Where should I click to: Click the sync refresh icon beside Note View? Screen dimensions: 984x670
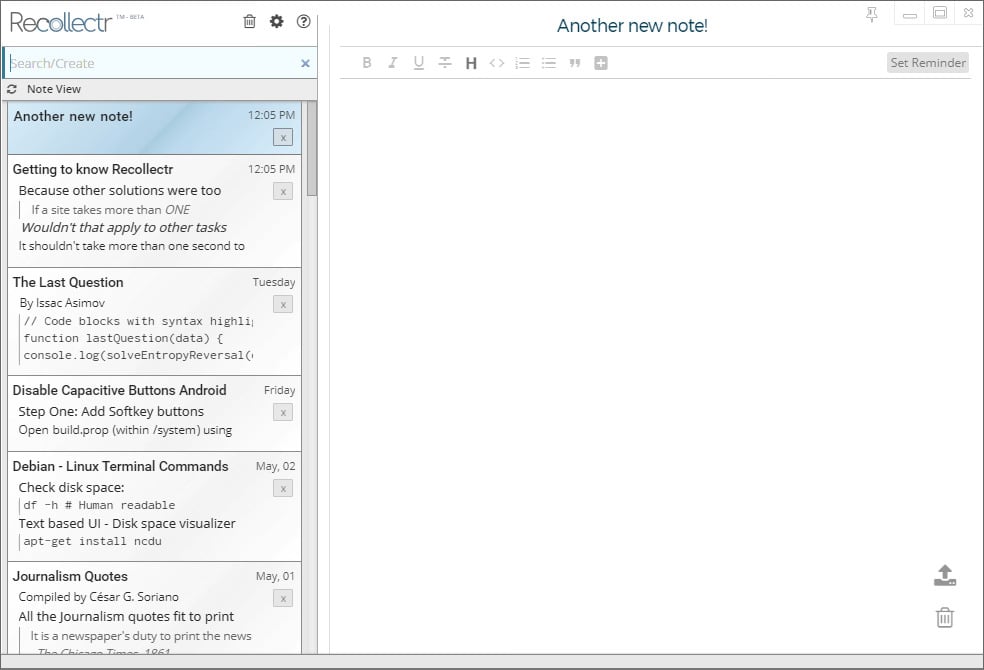point(12,89)
